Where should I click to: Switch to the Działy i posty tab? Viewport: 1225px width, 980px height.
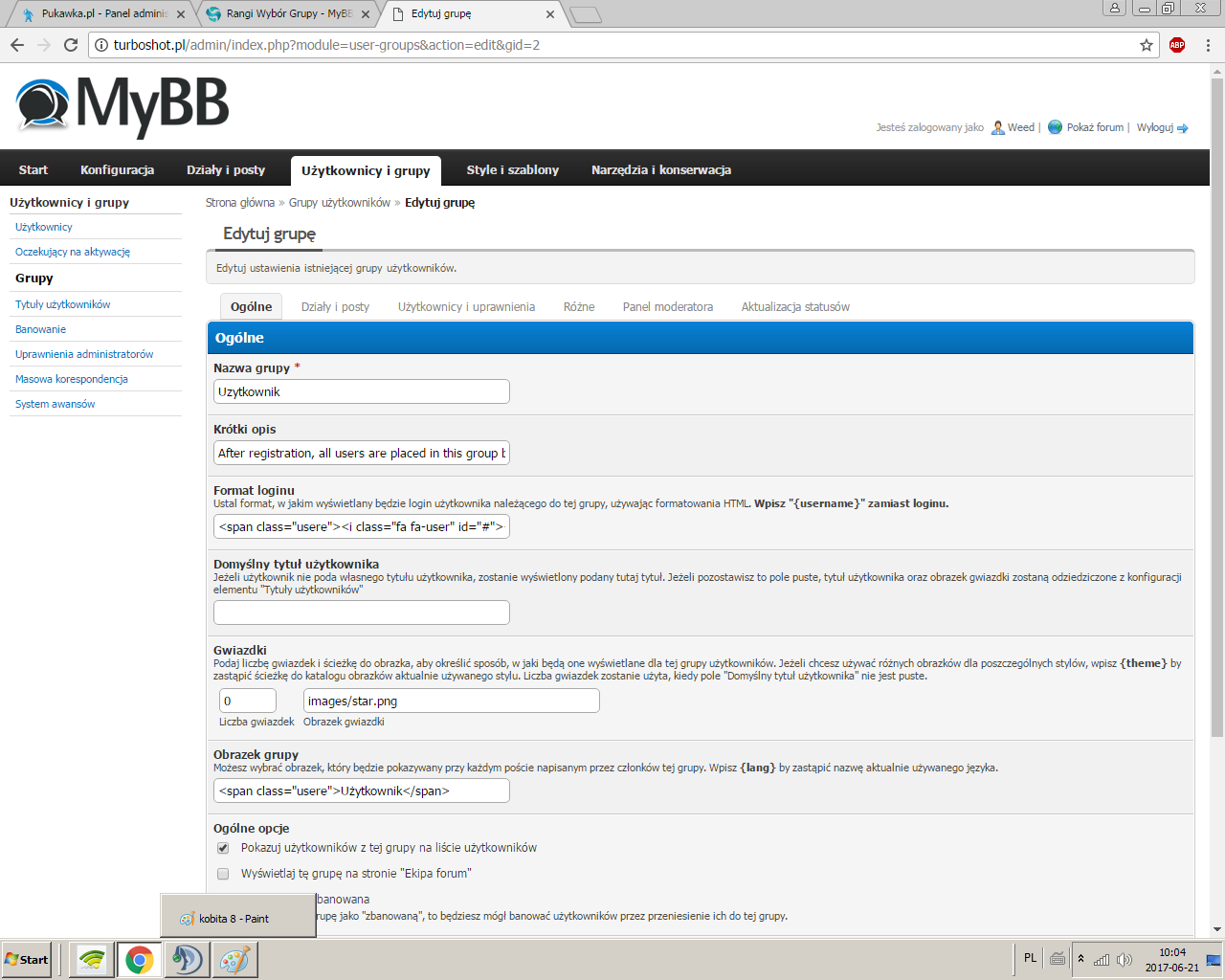(335, 307)
